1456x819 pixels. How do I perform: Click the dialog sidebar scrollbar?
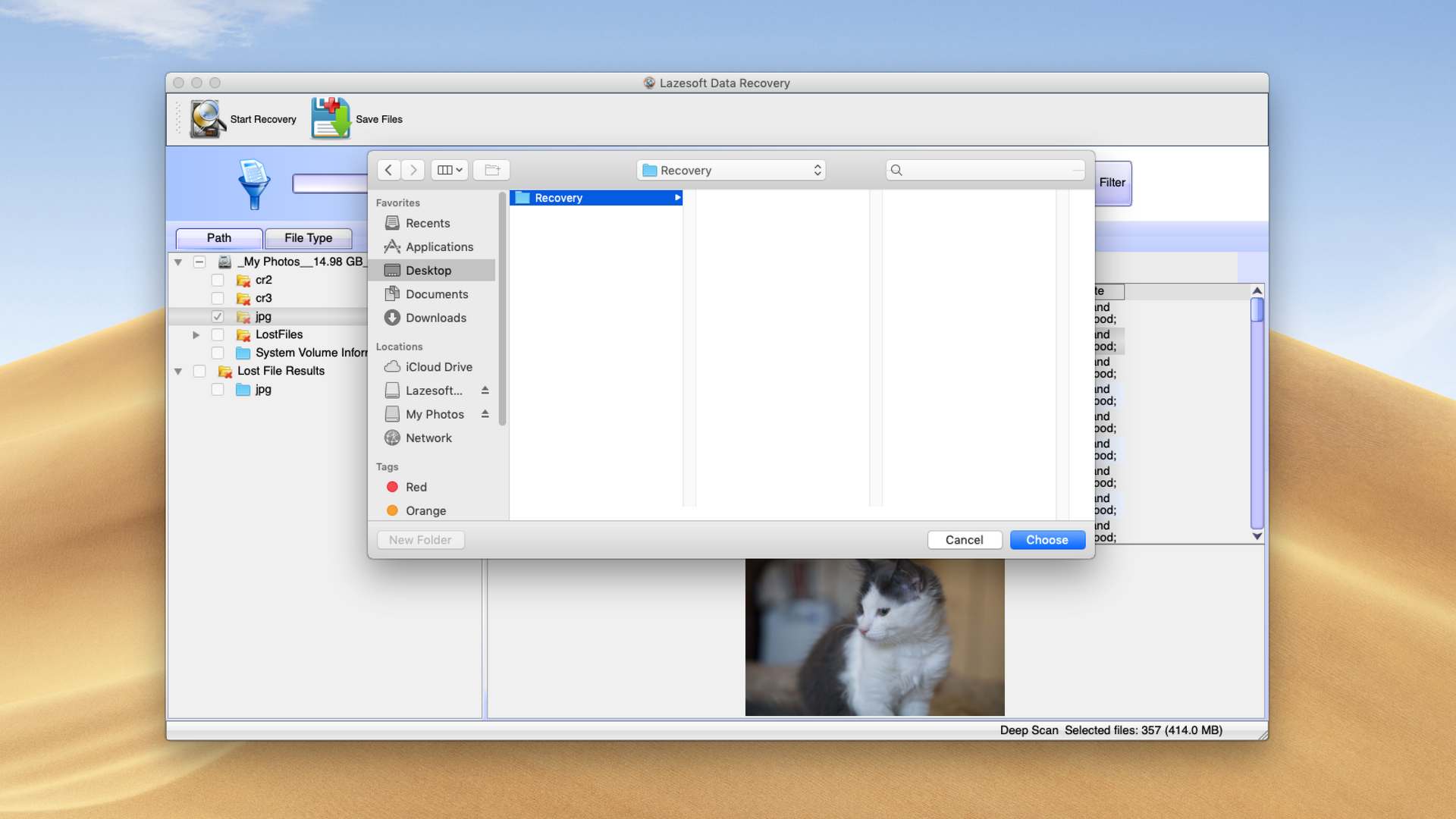click(502, 309)
